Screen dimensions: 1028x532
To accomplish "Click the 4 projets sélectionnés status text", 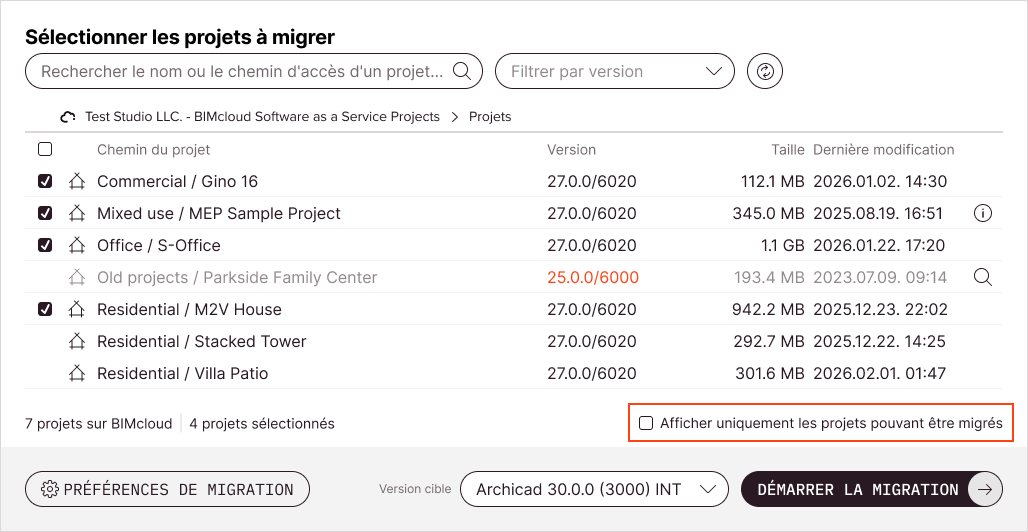I will (x=262, y=423).
